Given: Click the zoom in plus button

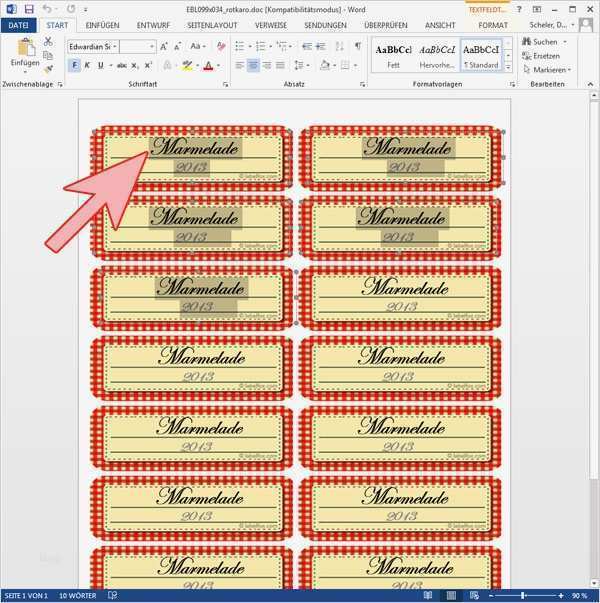Looking at the screenshot, I should pyautogui.click(x=561, y=596).
